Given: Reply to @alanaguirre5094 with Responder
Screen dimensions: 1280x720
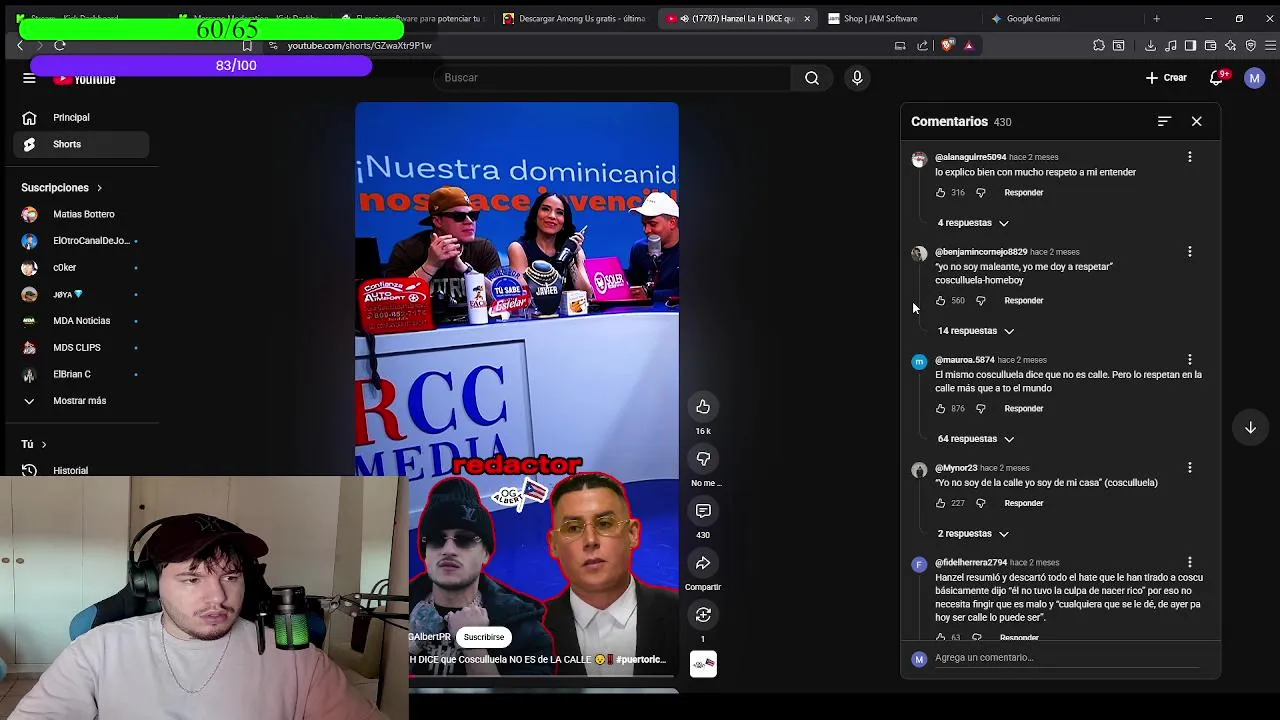Looking at the screenshot, I should tap(1023, 193).
